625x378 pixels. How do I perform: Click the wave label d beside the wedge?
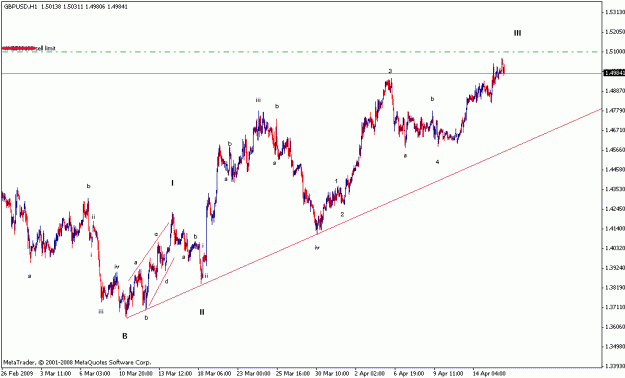click(x=166, y=281)
